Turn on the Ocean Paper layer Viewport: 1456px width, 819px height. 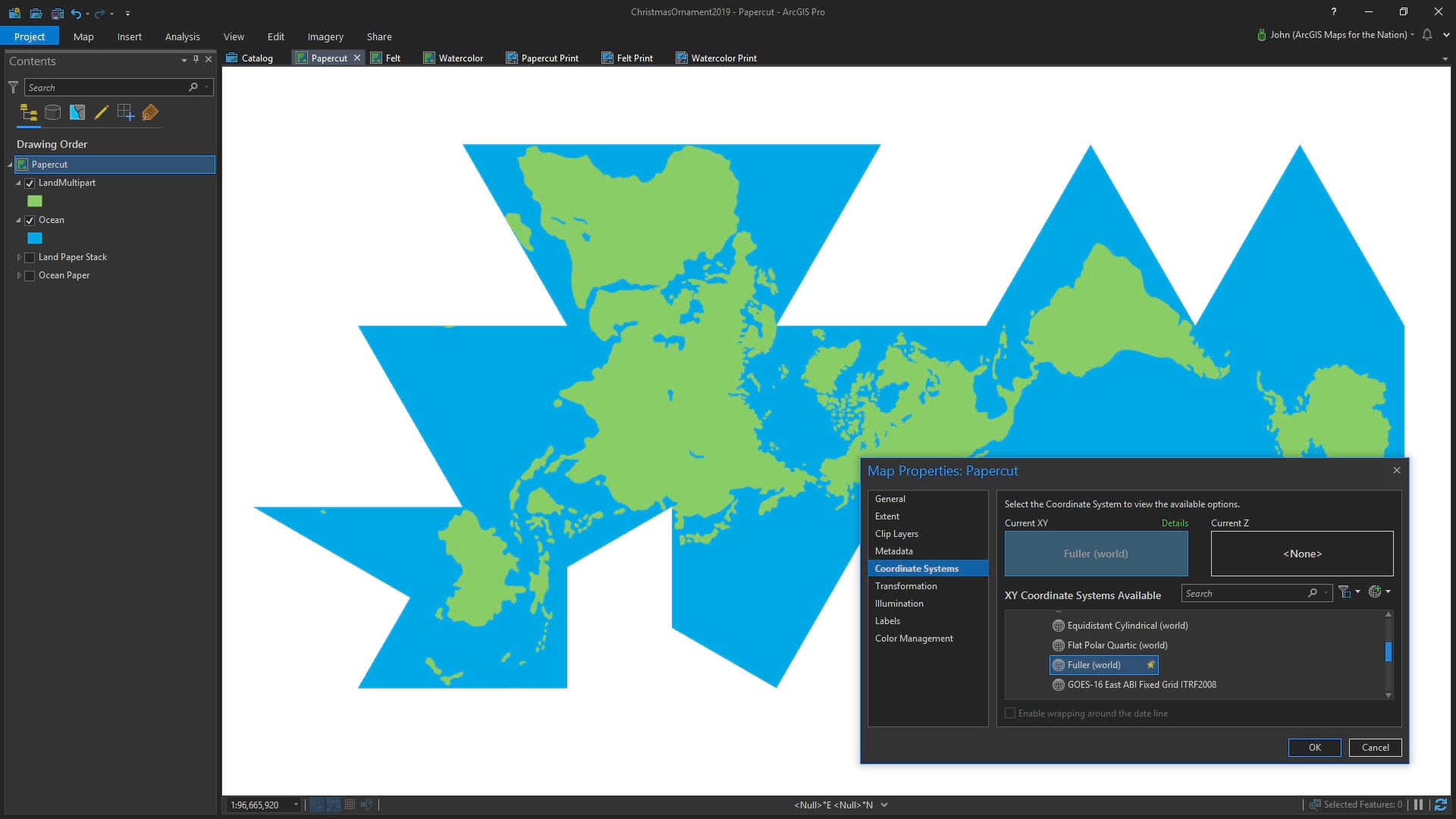pos(30,276)
